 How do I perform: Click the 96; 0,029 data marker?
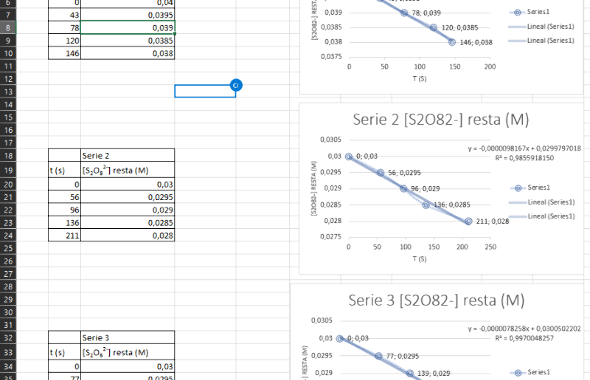tap(403, 188)
